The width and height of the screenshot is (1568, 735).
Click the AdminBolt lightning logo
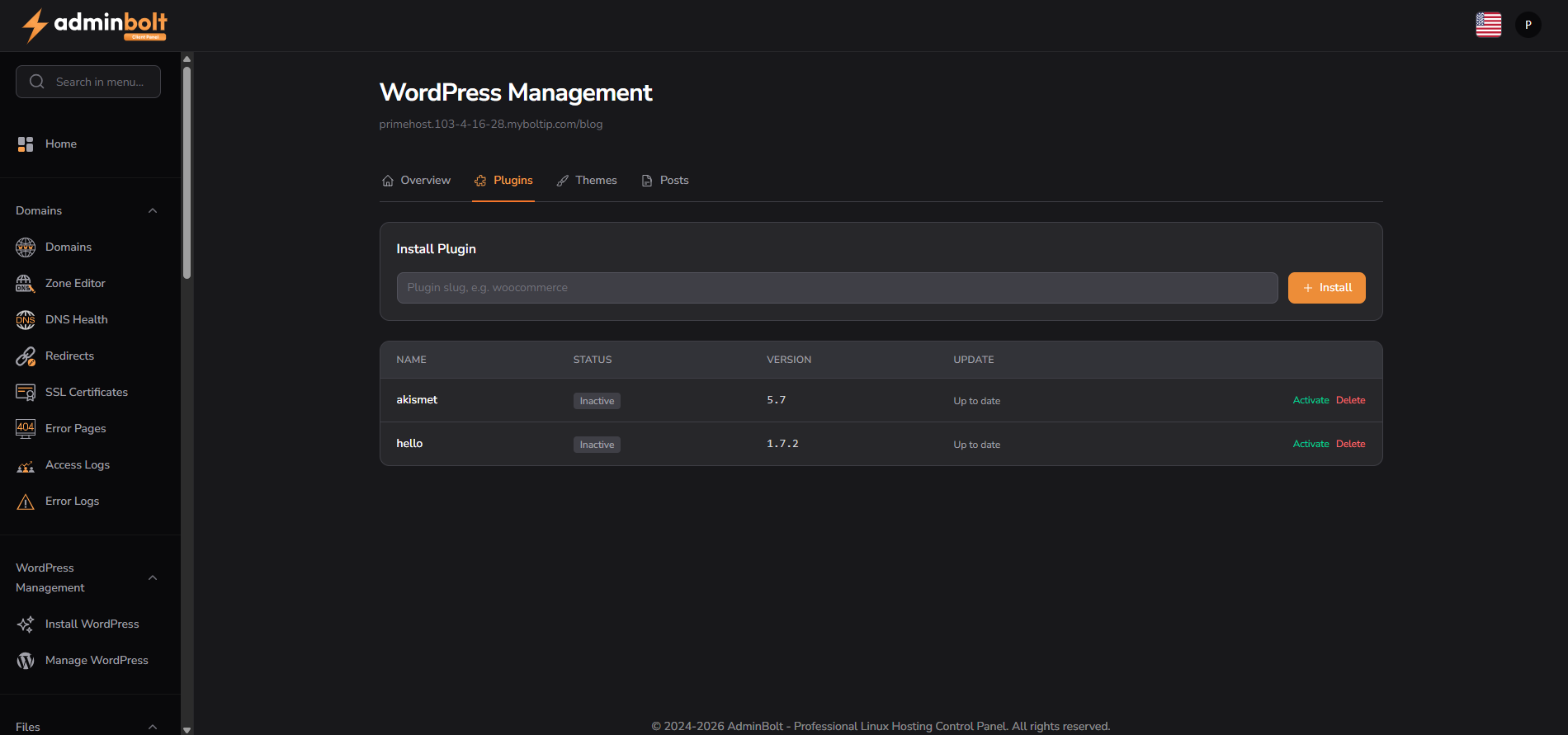94,25
